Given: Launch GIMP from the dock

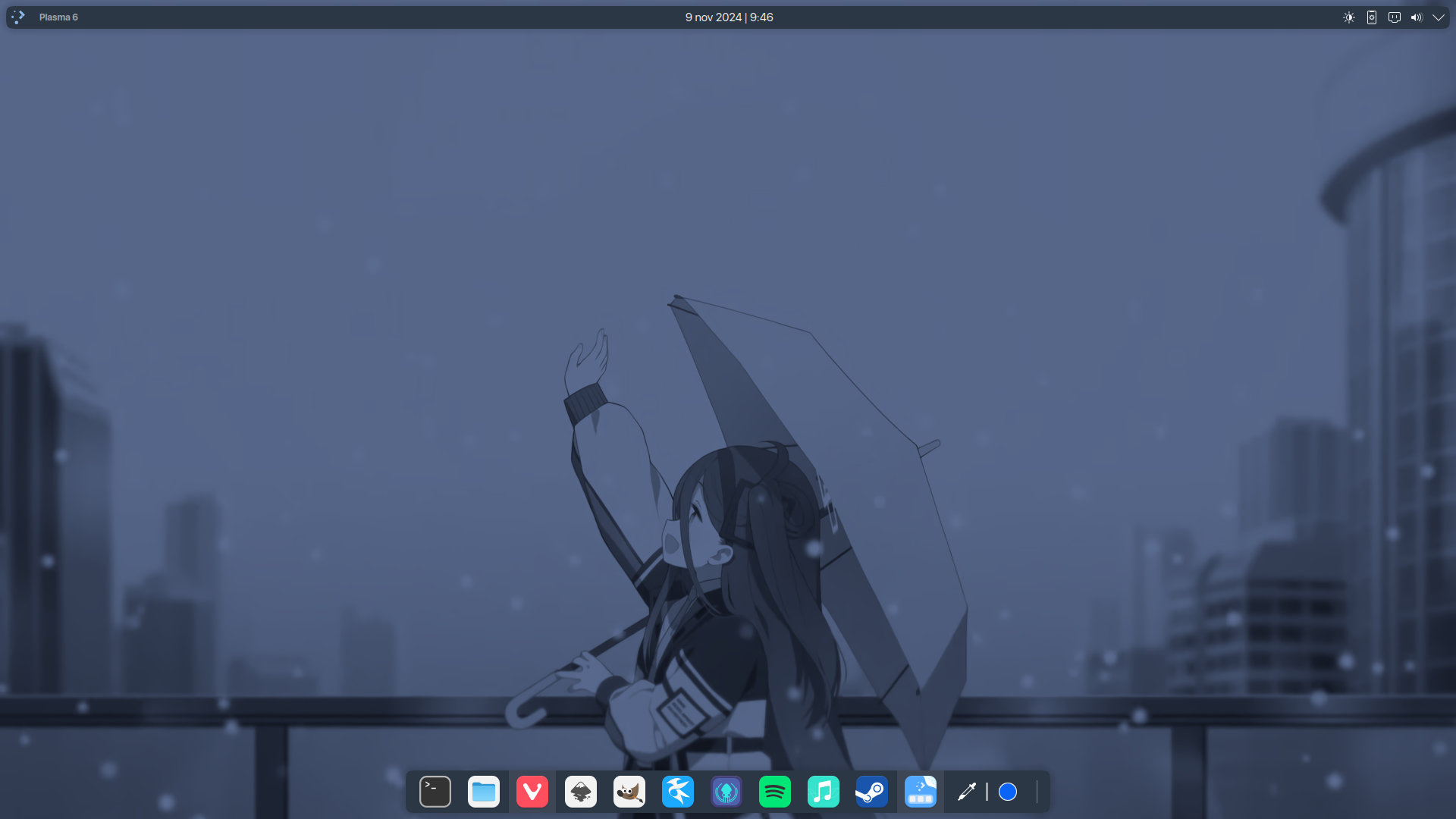Looking at the screenshot, I should (629, 792).
